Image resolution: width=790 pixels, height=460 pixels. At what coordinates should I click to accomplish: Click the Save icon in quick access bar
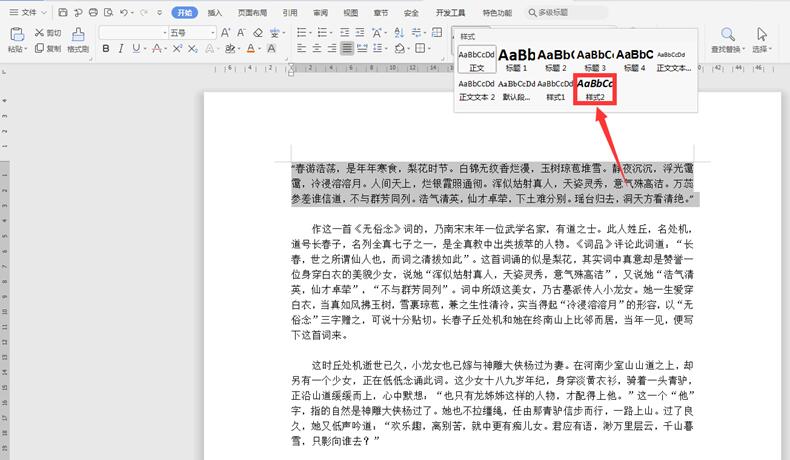[x=63, y=13]
